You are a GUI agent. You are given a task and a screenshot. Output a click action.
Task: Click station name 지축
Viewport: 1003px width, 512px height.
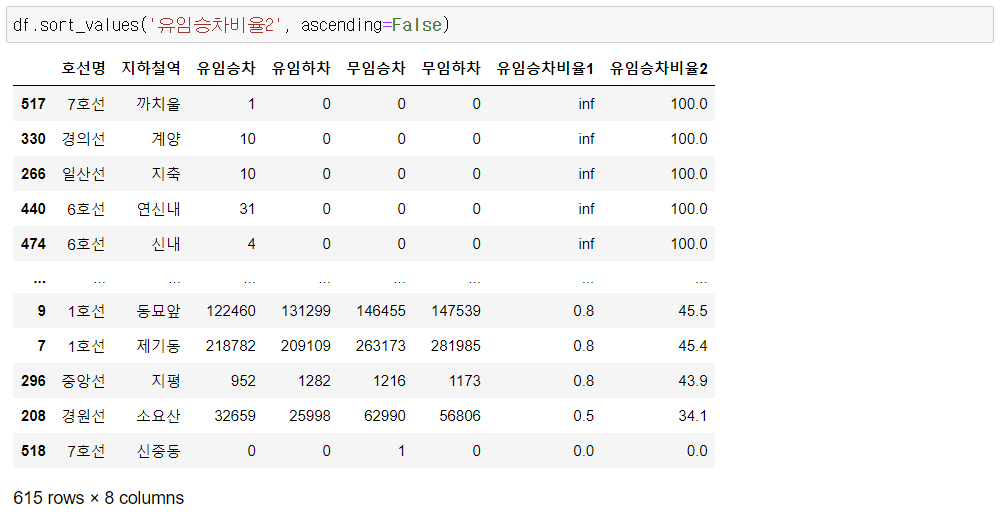[166, 174]
